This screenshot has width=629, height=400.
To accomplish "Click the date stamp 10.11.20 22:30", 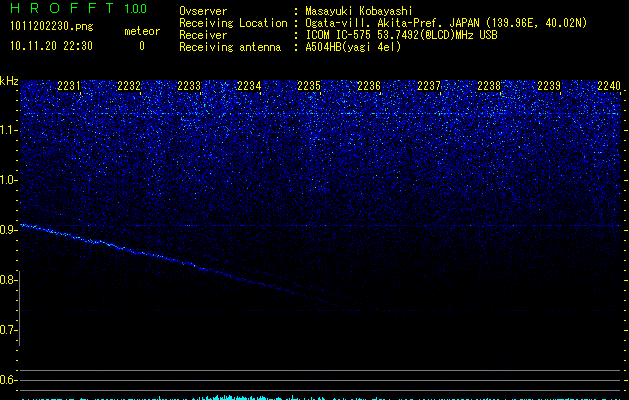I will 51,46.
